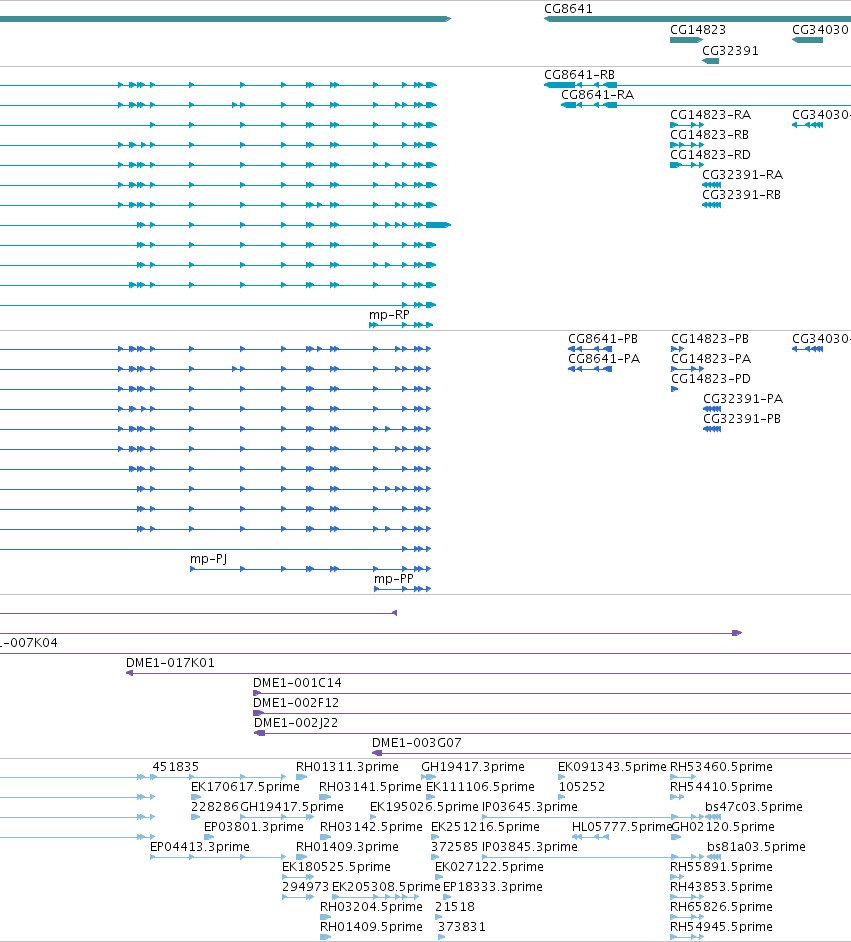The height and width of the screenshot is (942, 851).
Task: Select protein CG8641-PB
Action: point(603,339)
